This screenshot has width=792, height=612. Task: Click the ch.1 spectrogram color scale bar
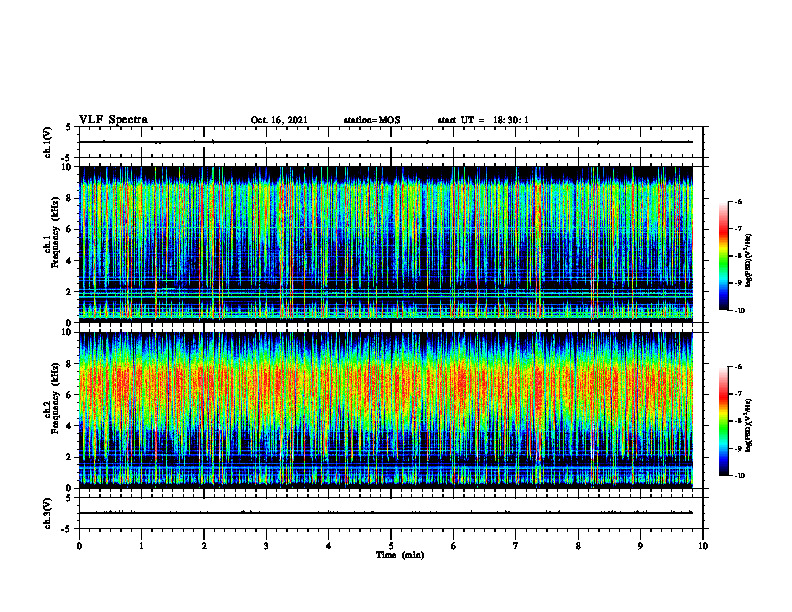(724, 256)
